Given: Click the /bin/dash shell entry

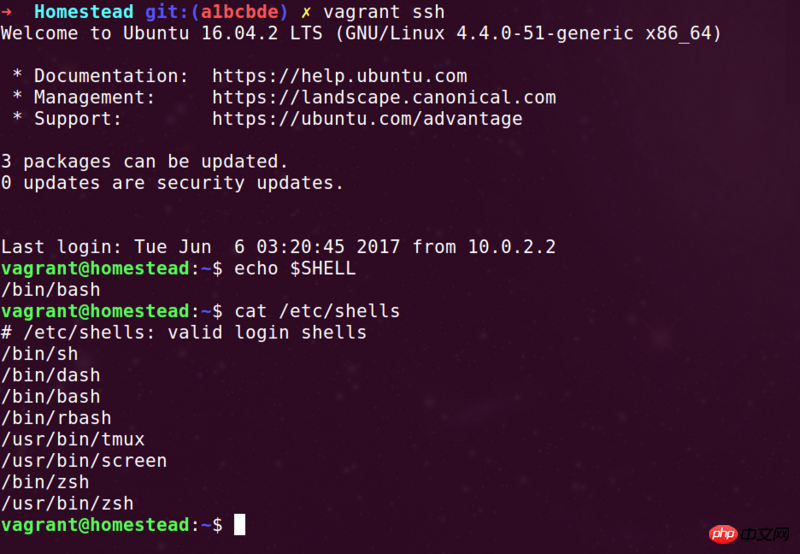Looking at the screenshot, I should [51, 375].
